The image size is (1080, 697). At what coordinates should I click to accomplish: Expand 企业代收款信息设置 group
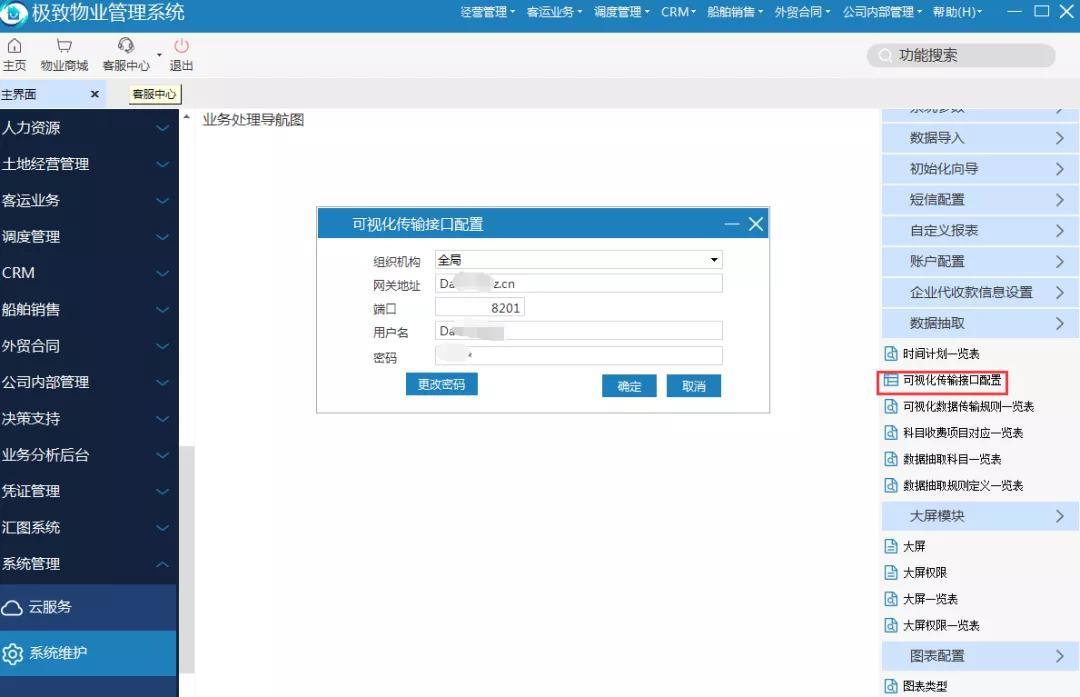click(979, 293)
